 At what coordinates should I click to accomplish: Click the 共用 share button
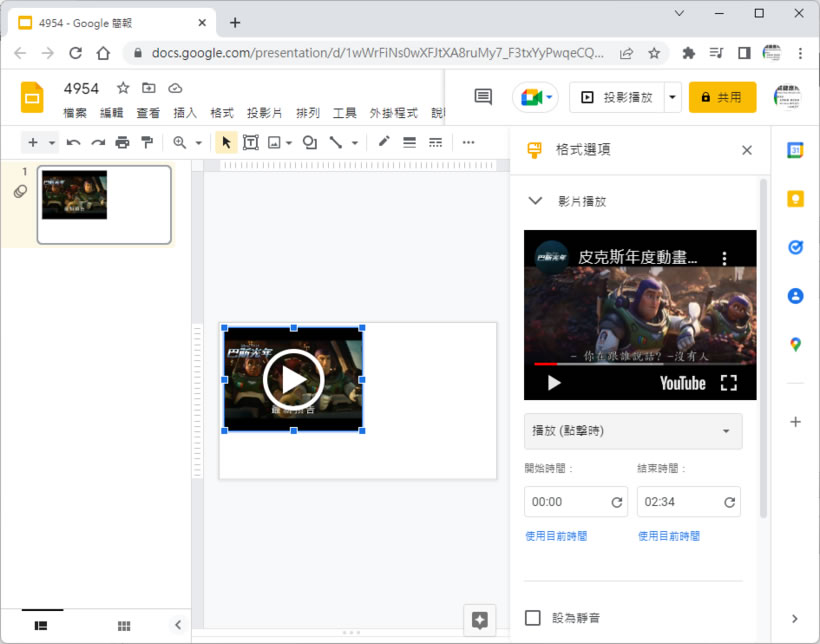pyautogui.click(x=722, y=97)
